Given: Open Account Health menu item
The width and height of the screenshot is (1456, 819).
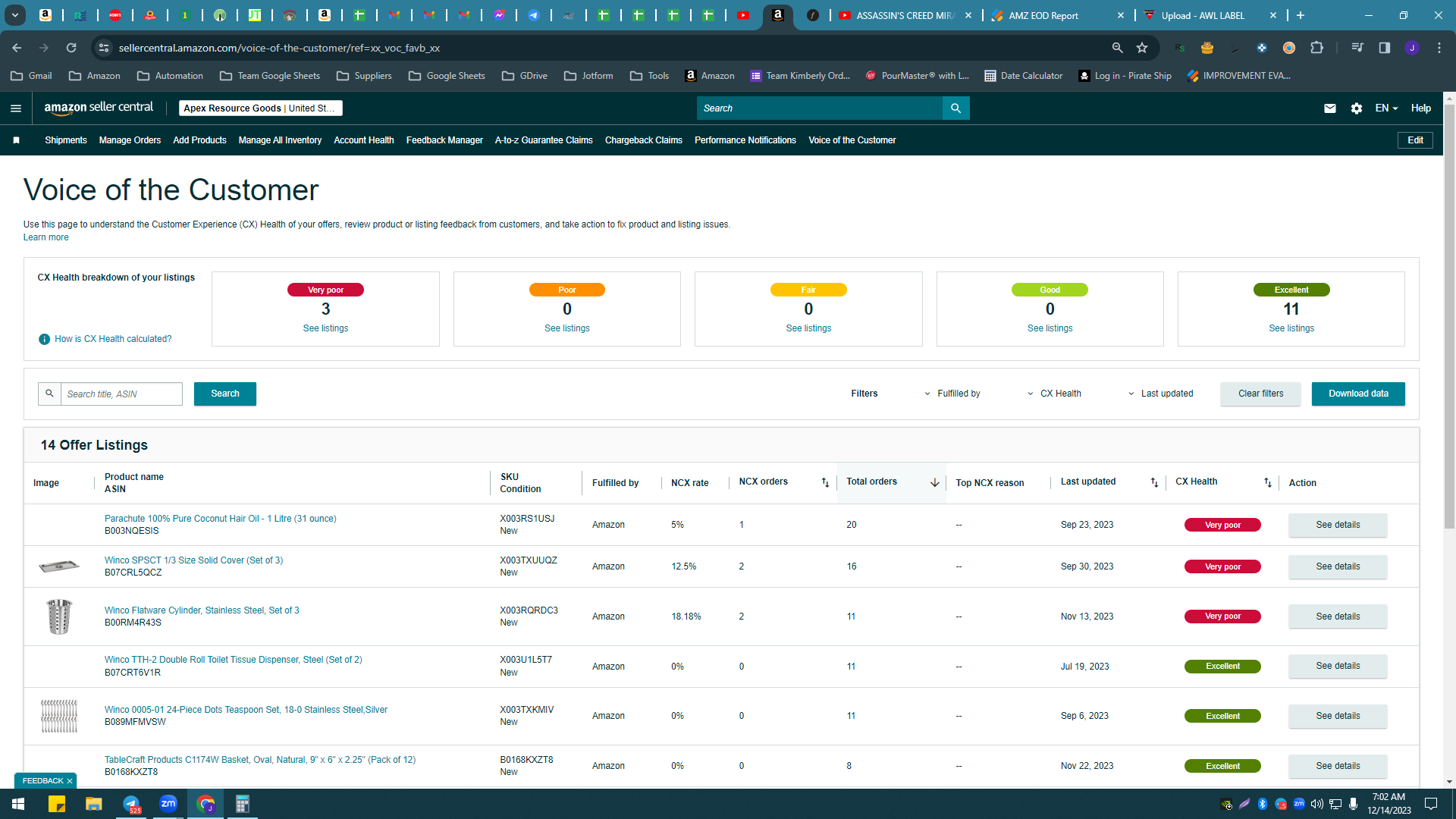Looking at the screenshot, I should pyautogui.click(x=364, y=140).
